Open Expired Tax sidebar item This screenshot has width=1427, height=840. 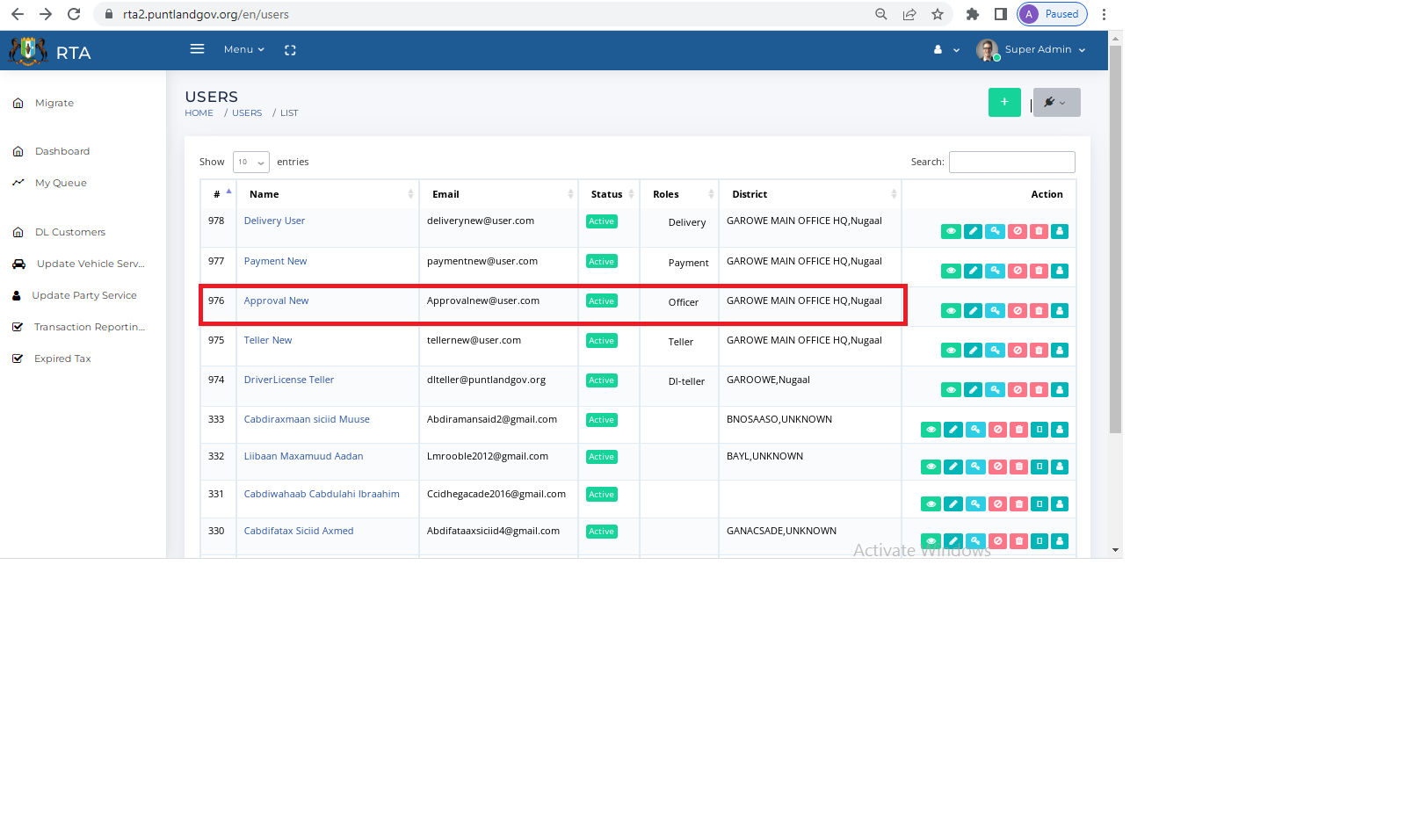(x=62, y=358)
